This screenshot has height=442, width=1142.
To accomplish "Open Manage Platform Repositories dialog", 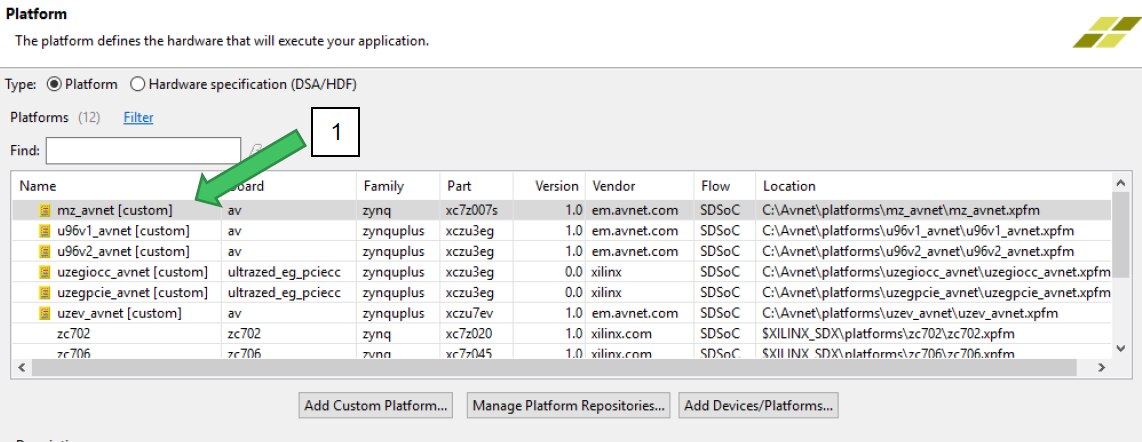I will coord(568,406).
